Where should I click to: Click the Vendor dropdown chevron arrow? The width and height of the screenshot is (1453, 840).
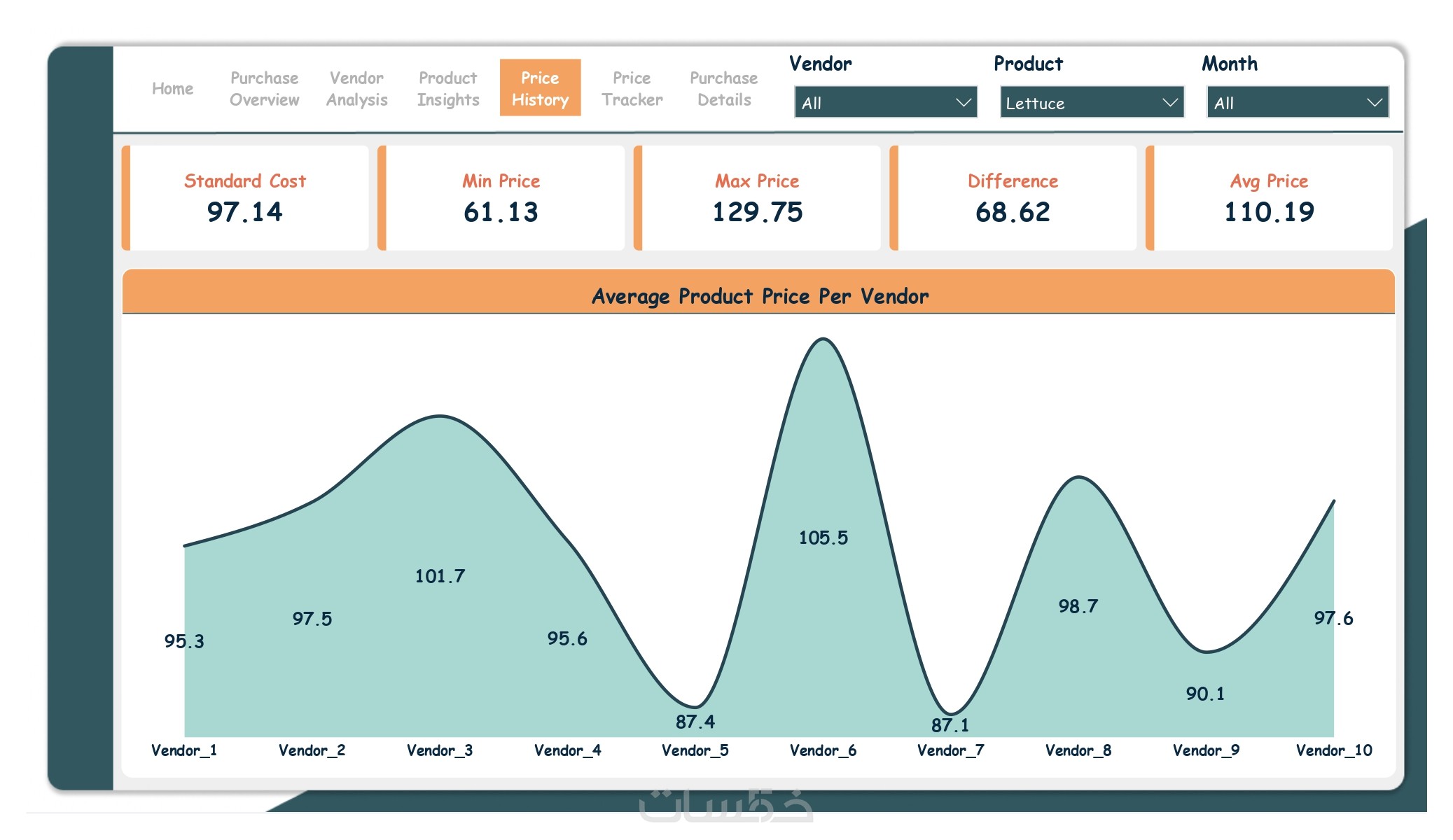click(x=964, y=103)
